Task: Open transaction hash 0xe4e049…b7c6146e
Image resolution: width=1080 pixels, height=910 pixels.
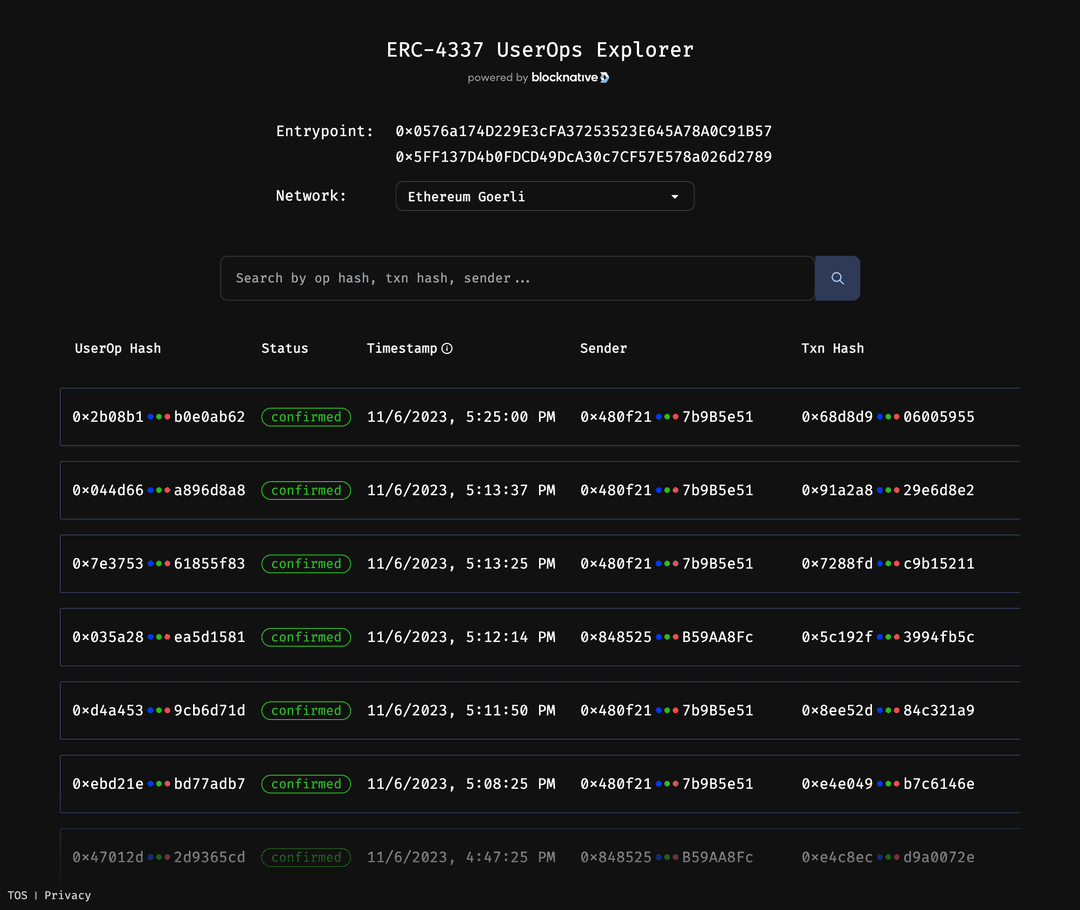Action: (x=887, y=784)
